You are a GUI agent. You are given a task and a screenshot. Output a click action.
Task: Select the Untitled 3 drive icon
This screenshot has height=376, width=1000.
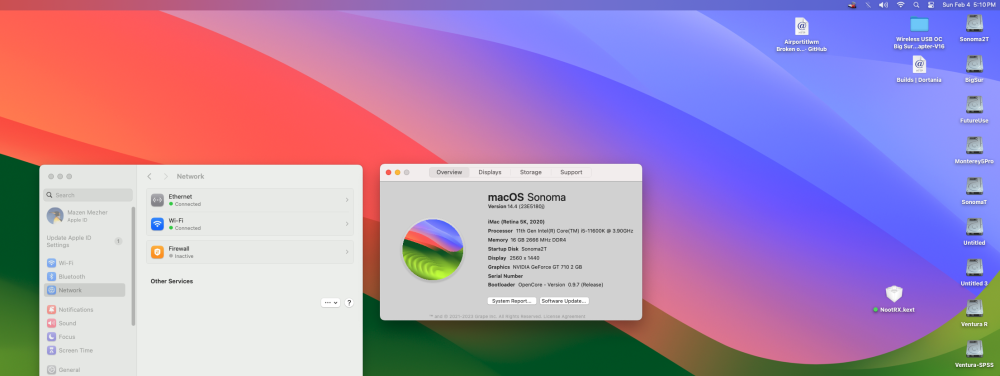[x=974, y=268]
